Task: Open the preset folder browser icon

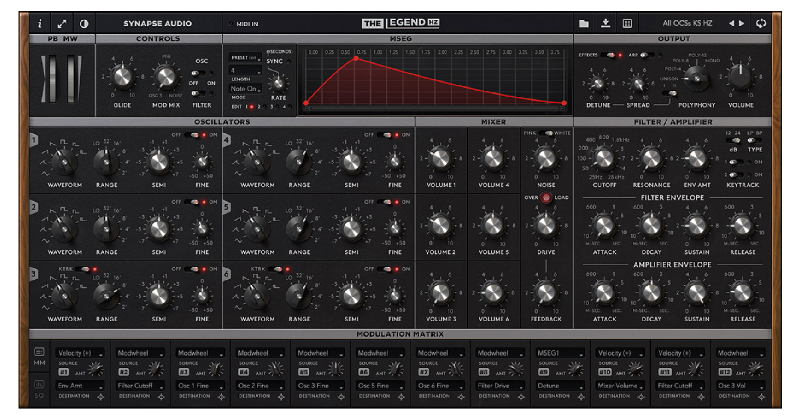Action: [x=584, y=23]
